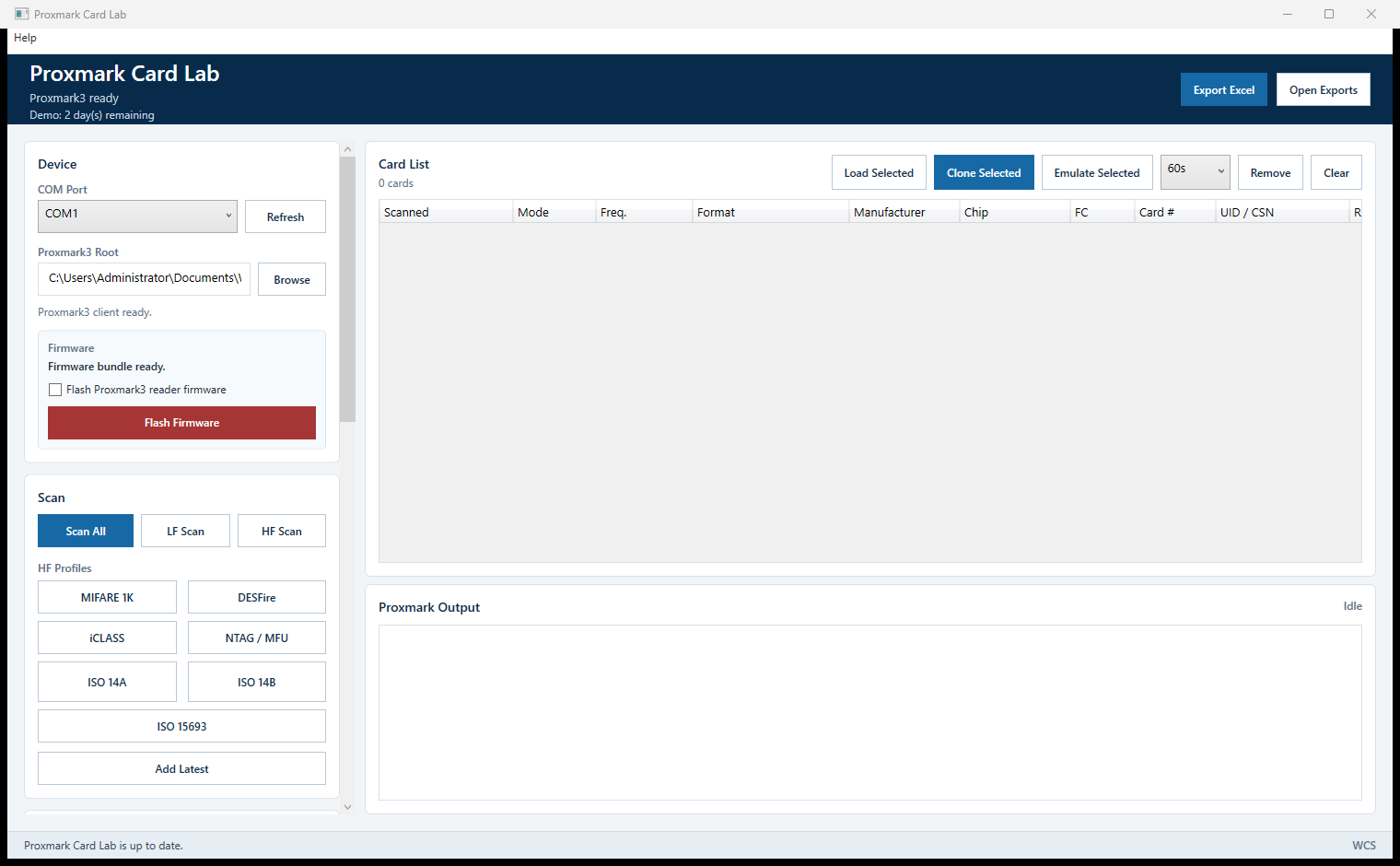The width and height of the screenshot is (1400, 866).
Task: Sort by the Chip column header
Action: click(x=1014, y=212)
